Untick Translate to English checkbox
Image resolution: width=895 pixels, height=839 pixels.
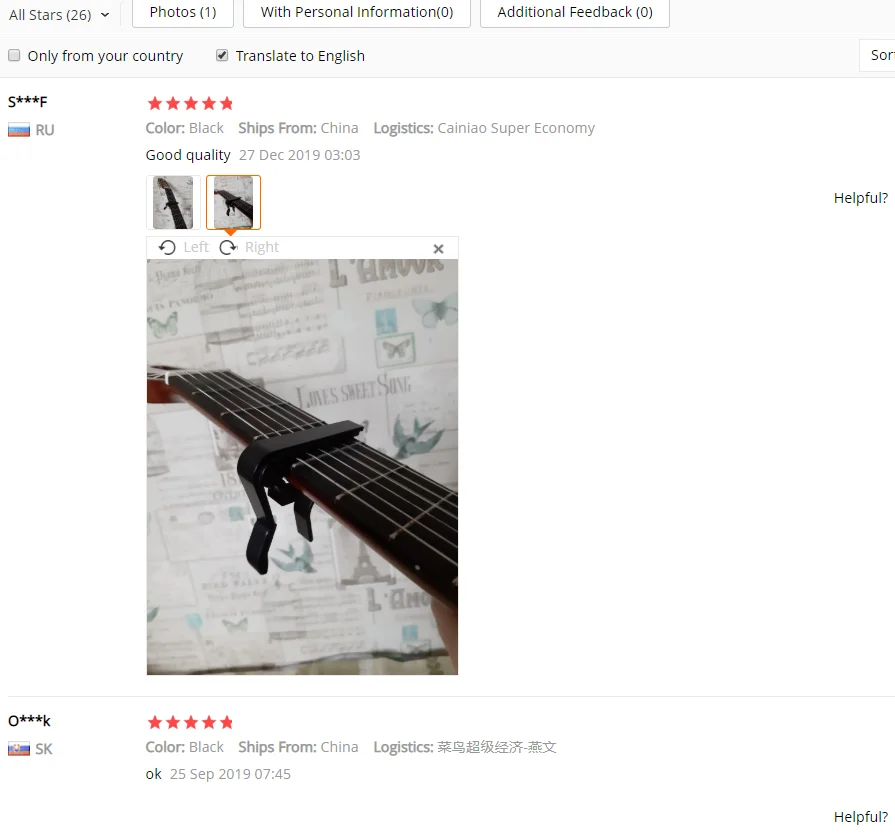(x=222, y=55)
